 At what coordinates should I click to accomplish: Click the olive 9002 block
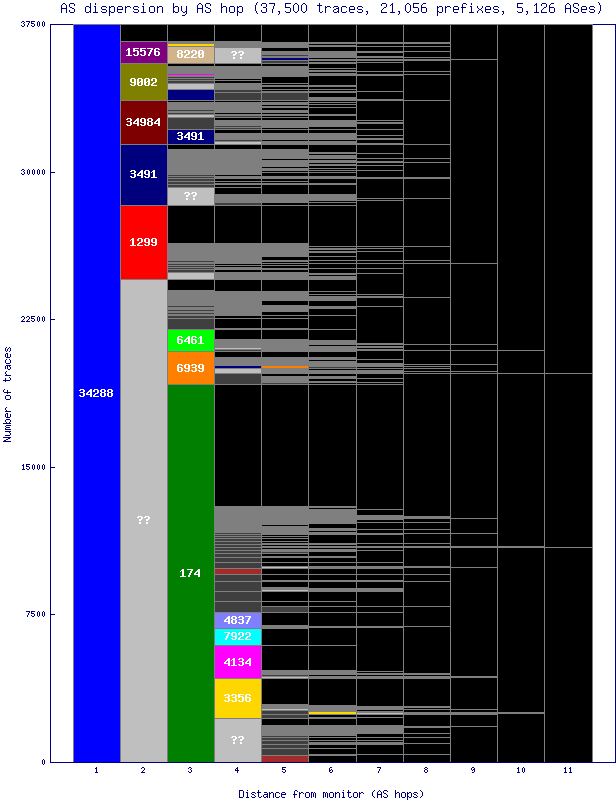click(143, 82)
